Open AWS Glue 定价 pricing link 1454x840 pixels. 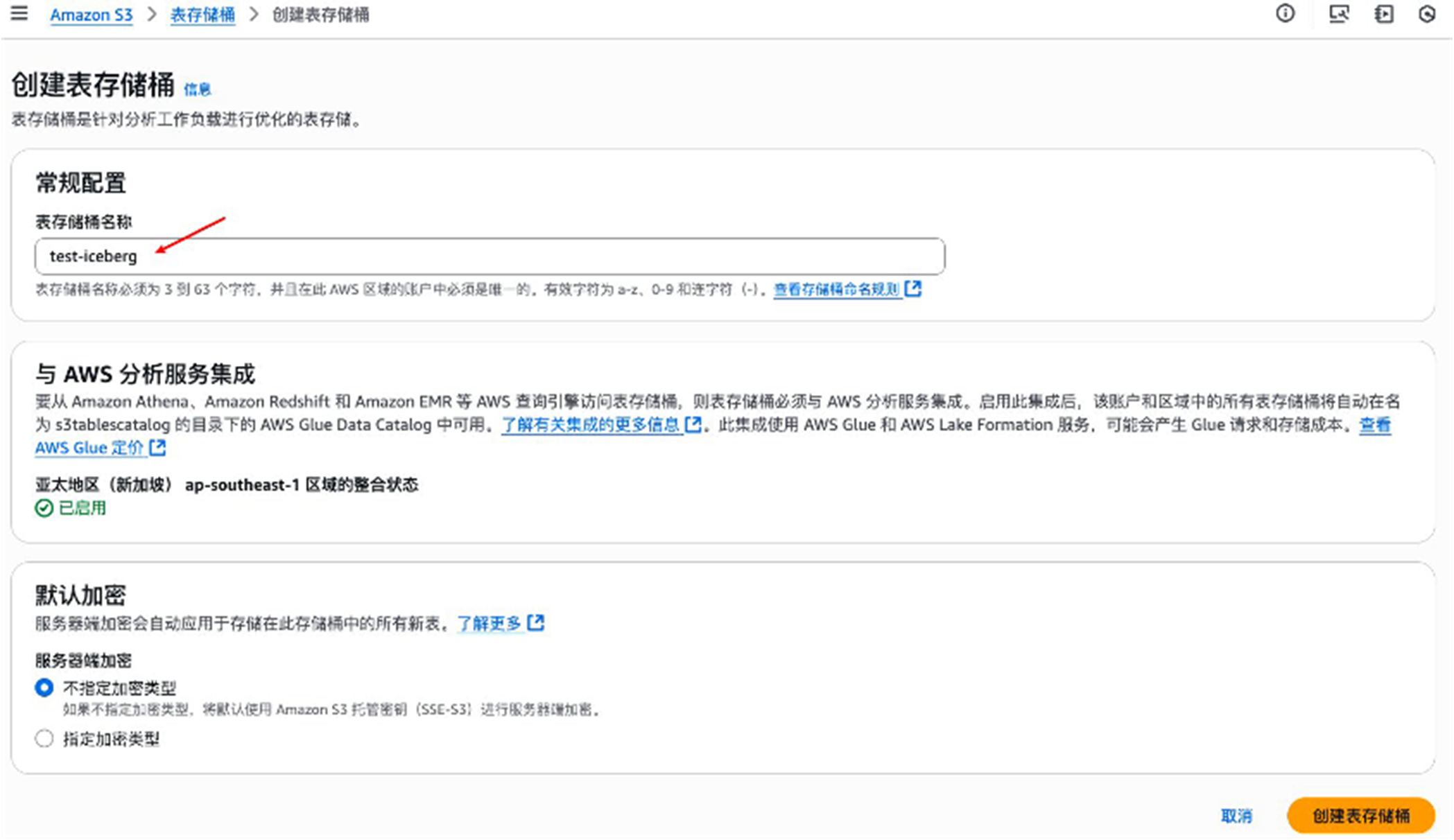(89, 448)
